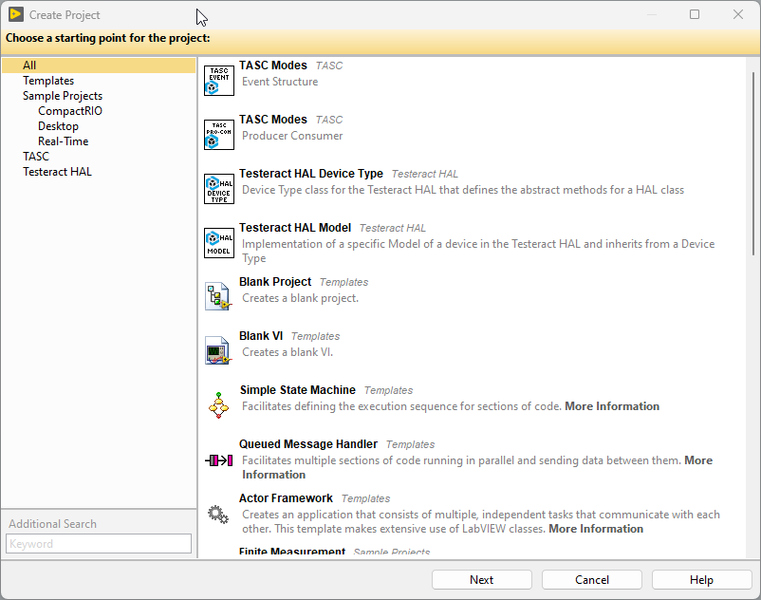Image resolution: width=761 pixels, height=600 pixels.
Task: Pick the Queued Message Handler icon
Action: pyautogui.click(x=219, y=460)
